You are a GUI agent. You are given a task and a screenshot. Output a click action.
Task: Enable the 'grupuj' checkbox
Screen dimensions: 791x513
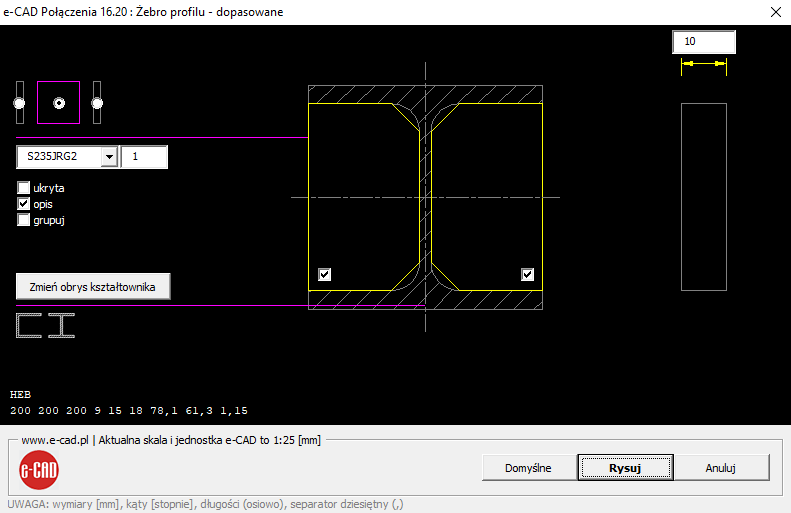pyautogui.click(x=23, y=220)
